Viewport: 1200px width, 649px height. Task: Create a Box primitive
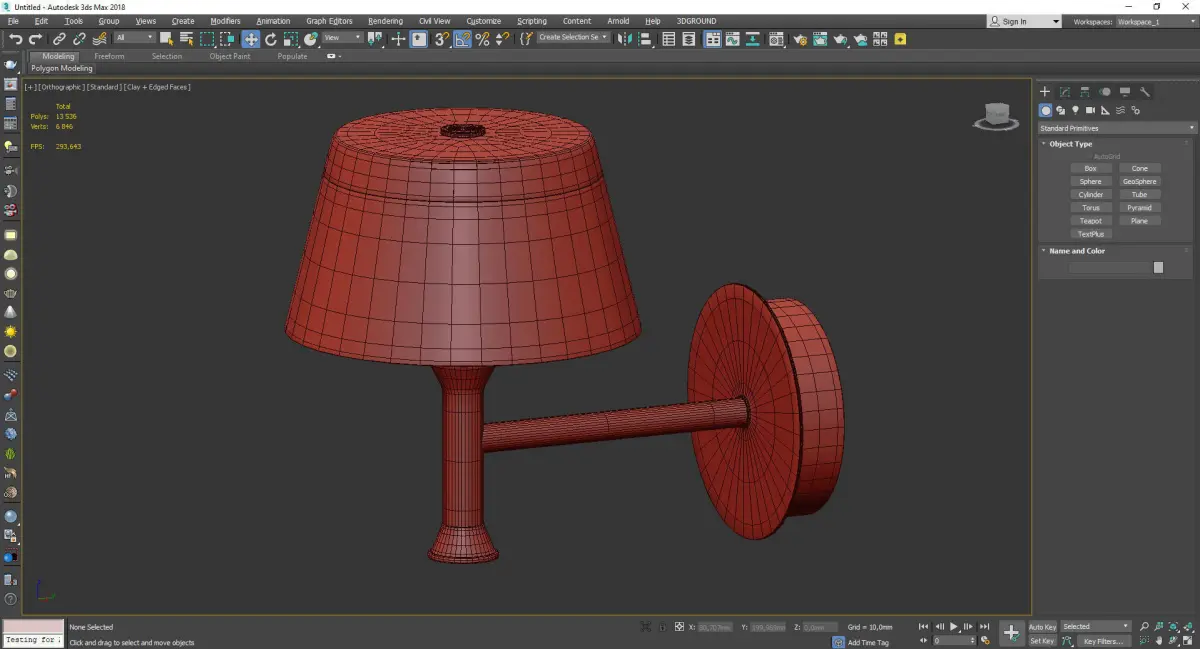click(x=1091, y=169)
